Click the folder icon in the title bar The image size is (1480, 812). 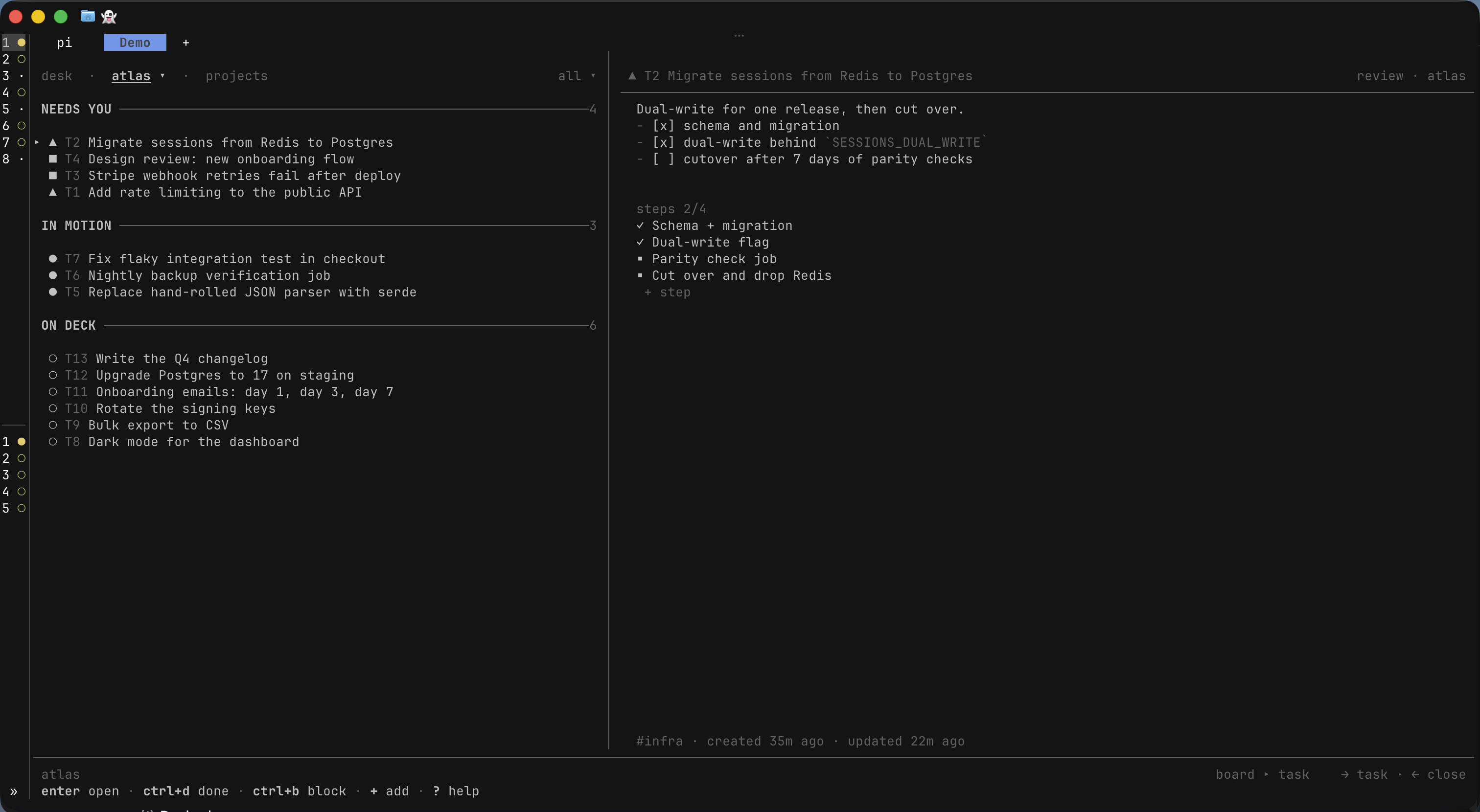pyautogui.click(x=87, y=16)
